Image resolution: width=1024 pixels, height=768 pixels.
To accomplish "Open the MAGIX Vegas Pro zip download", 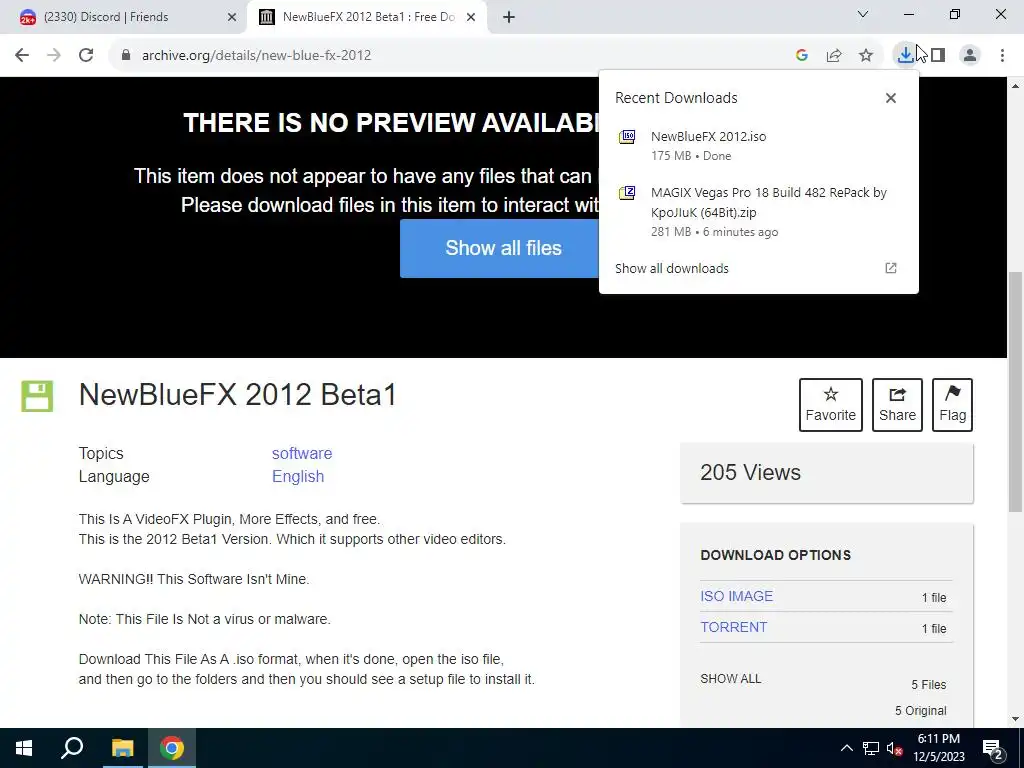I will 758,212.
